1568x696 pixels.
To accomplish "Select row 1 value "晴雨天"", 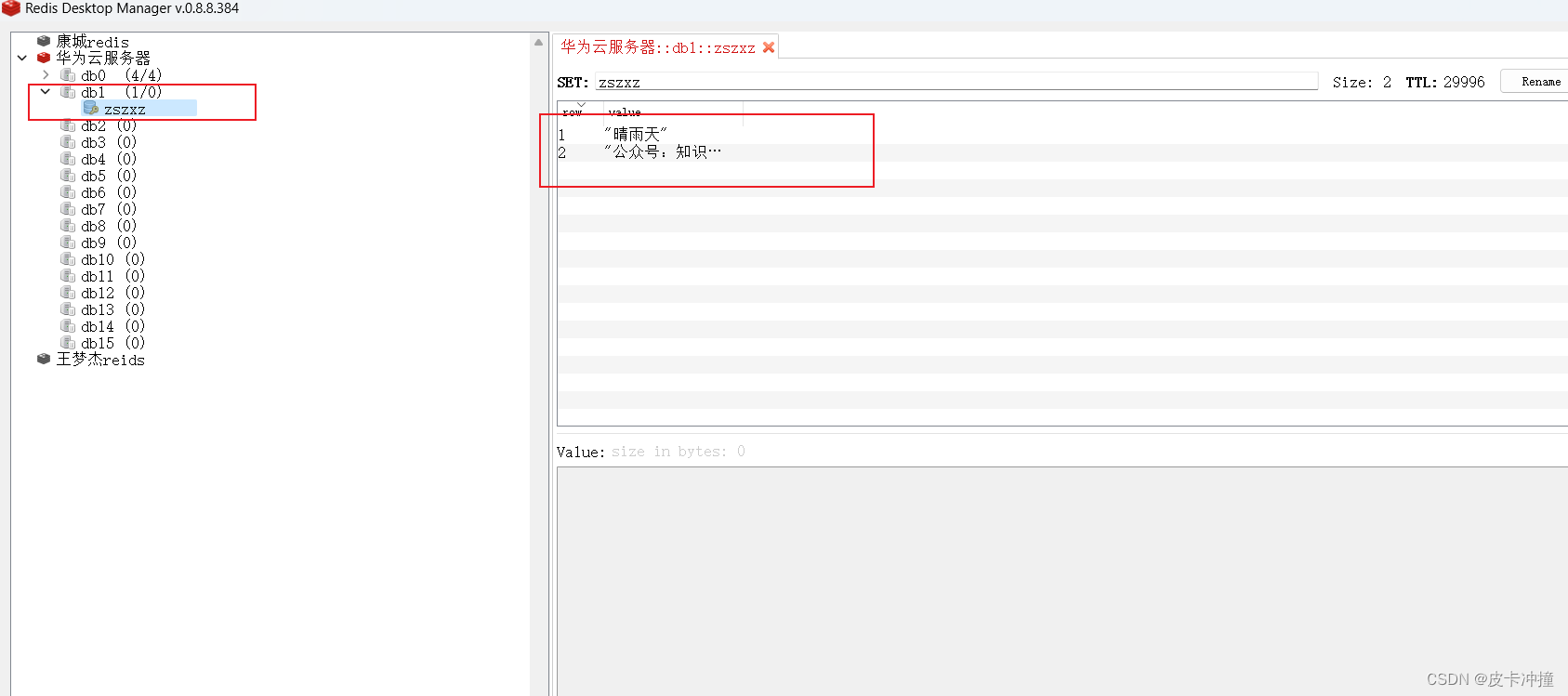I will point(636,135).
